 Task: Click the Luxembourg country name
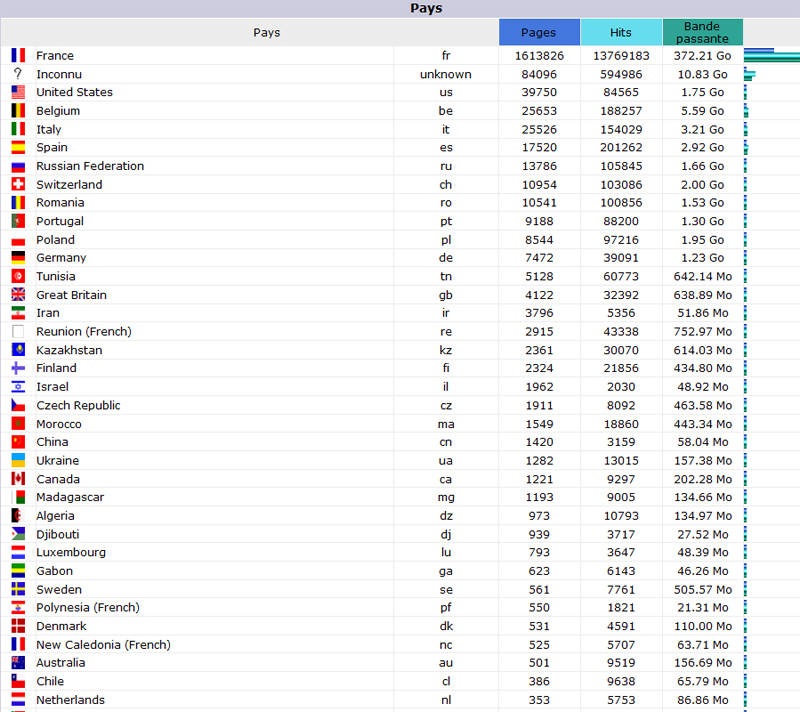71,552
